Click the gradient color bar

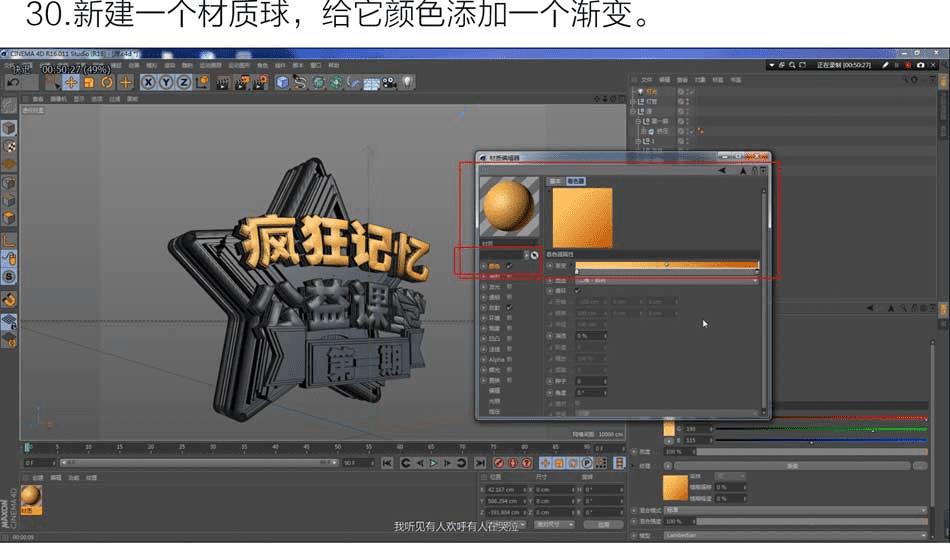click(x=666, y=265)
